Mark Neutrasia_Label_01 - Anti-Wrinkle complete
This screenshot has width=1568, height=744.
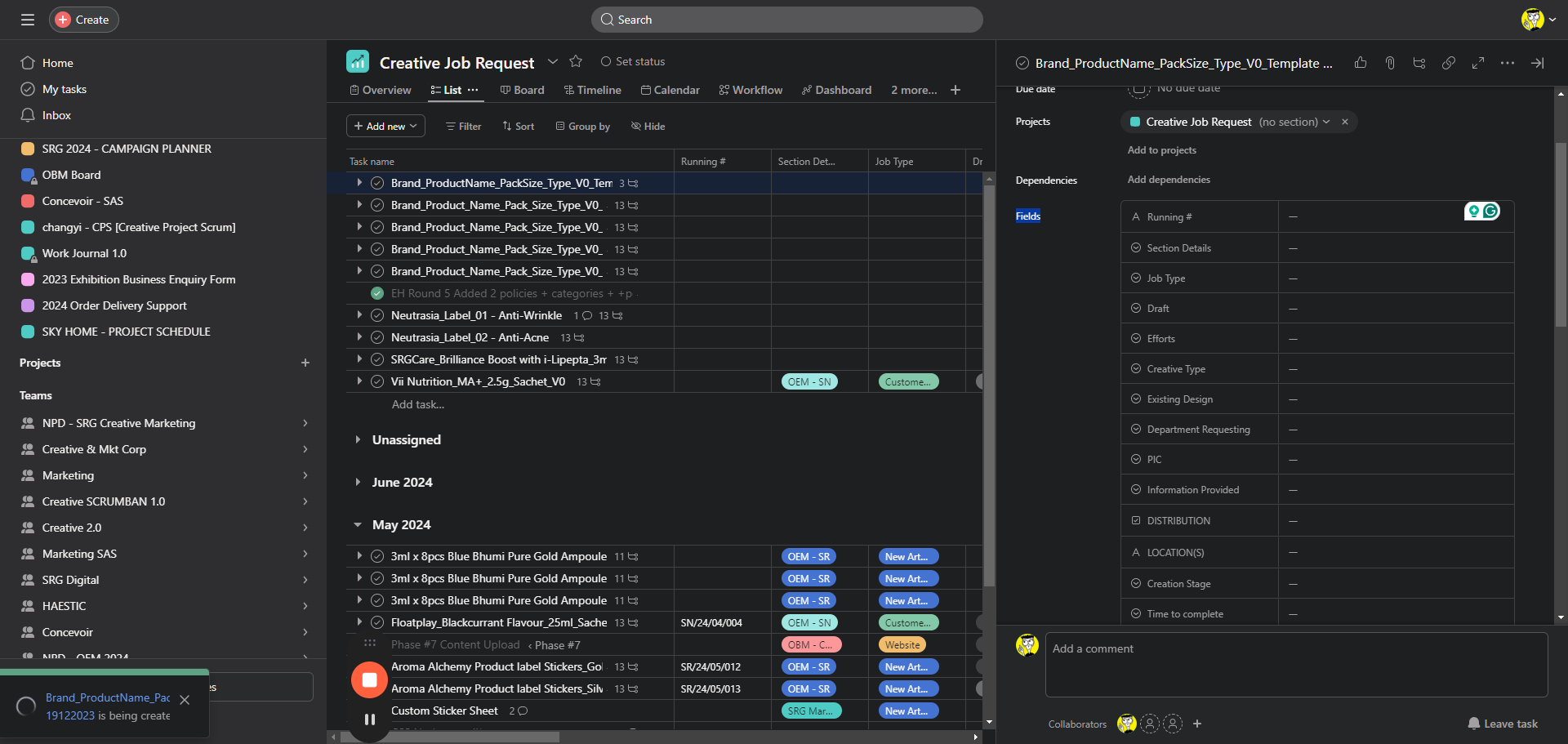pyautogui.click(x=377, y=315)
